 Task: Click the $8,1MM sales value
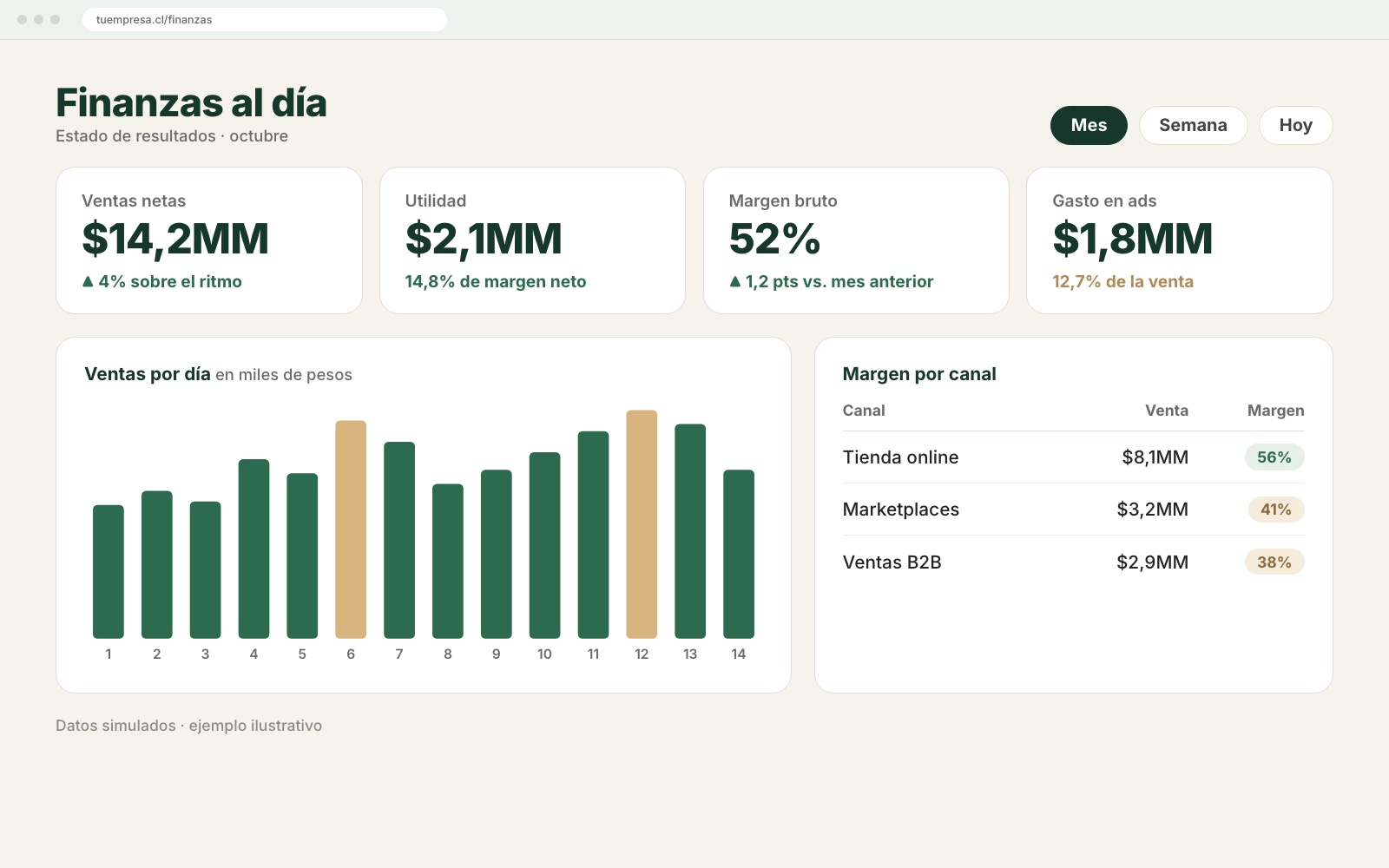[x=1155, y=457]
